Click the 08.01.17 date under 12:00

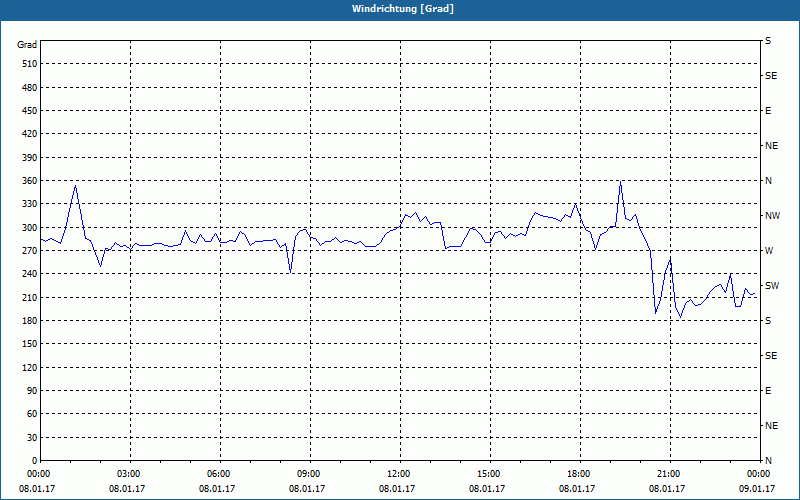(397, 489)
